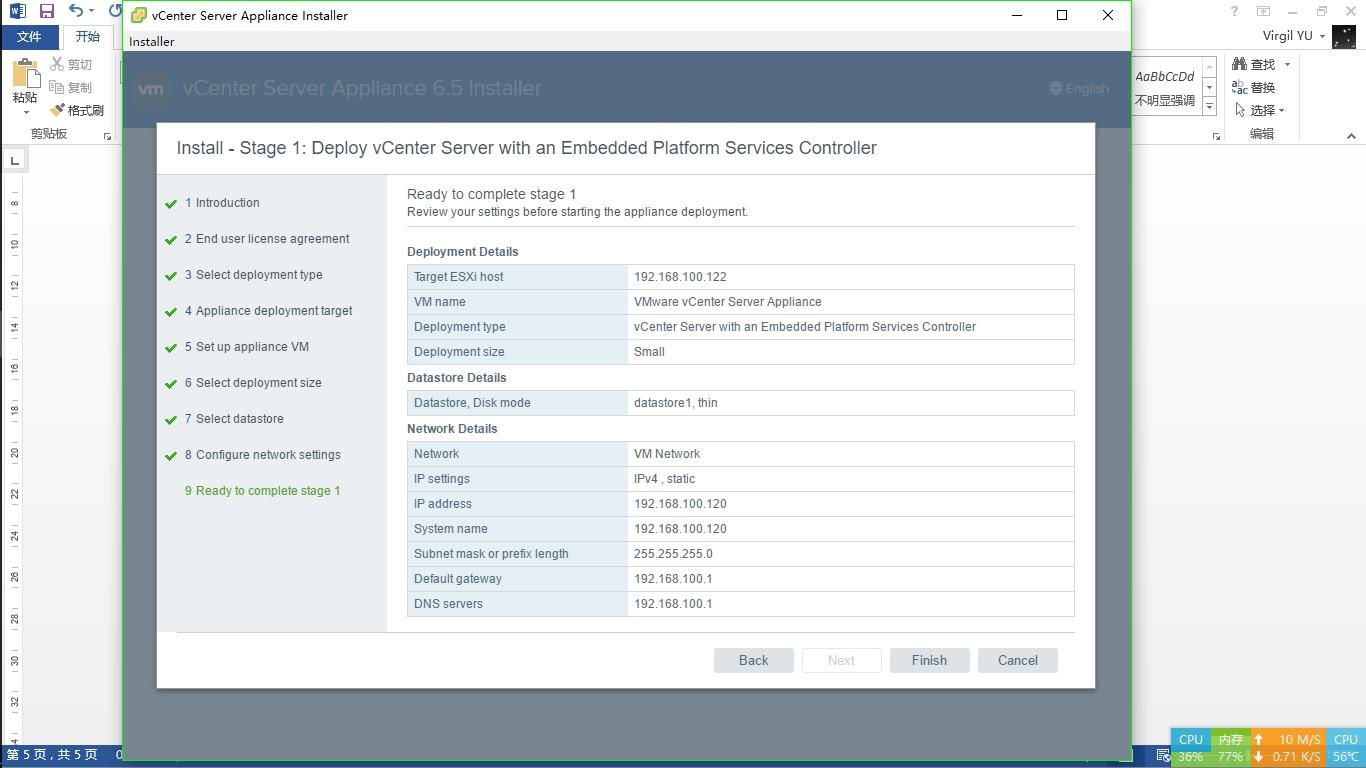
Task: Select step 9 Ready to complete stage 1
Action: 263,491
